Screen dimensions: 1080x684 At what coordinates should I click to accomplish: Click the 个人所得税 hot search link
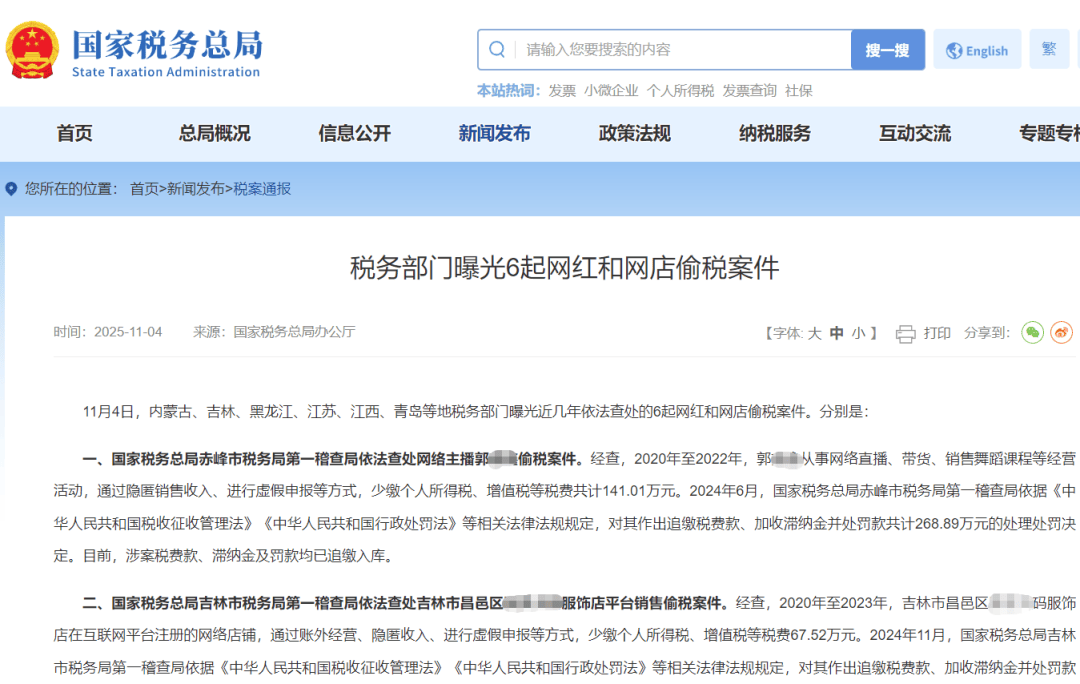click(x=680, y=91)
